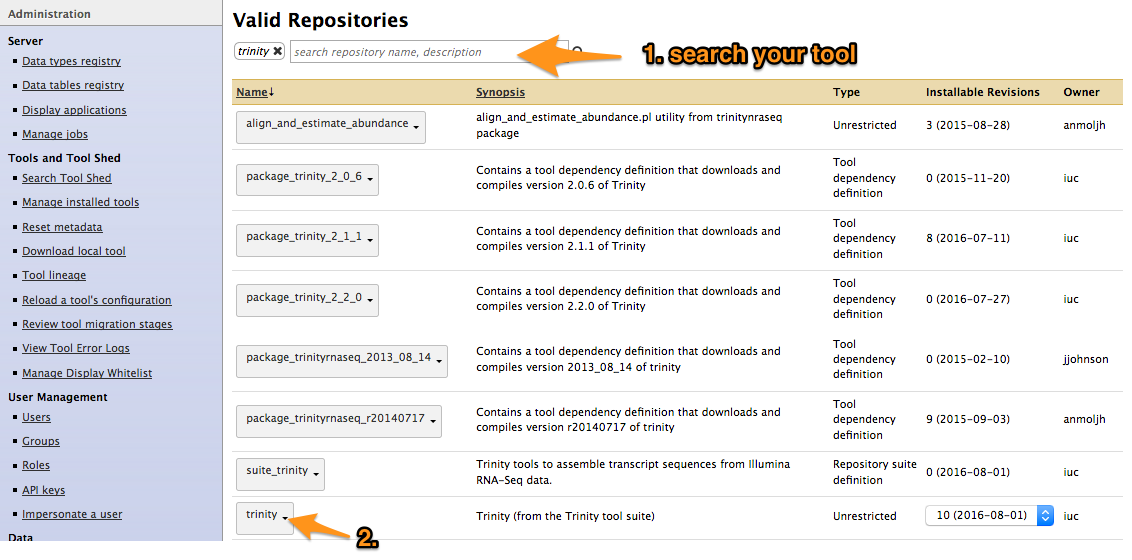The image size is (1132, 560).
Task: Open View Tool Error Logs
Action: 76,349
